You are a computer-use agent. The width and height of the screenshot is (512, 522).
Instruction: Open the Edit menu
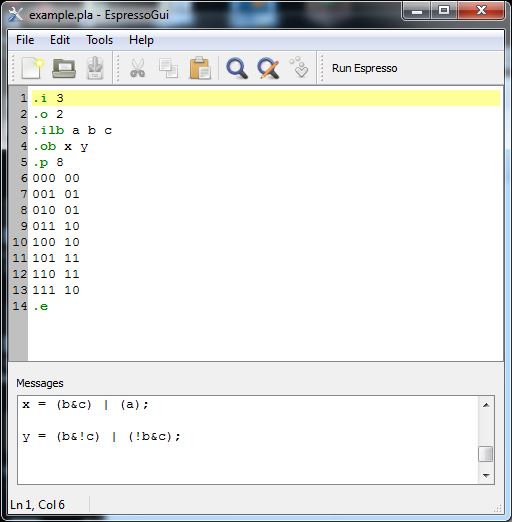pyautogui.click(x=60, y=40)
